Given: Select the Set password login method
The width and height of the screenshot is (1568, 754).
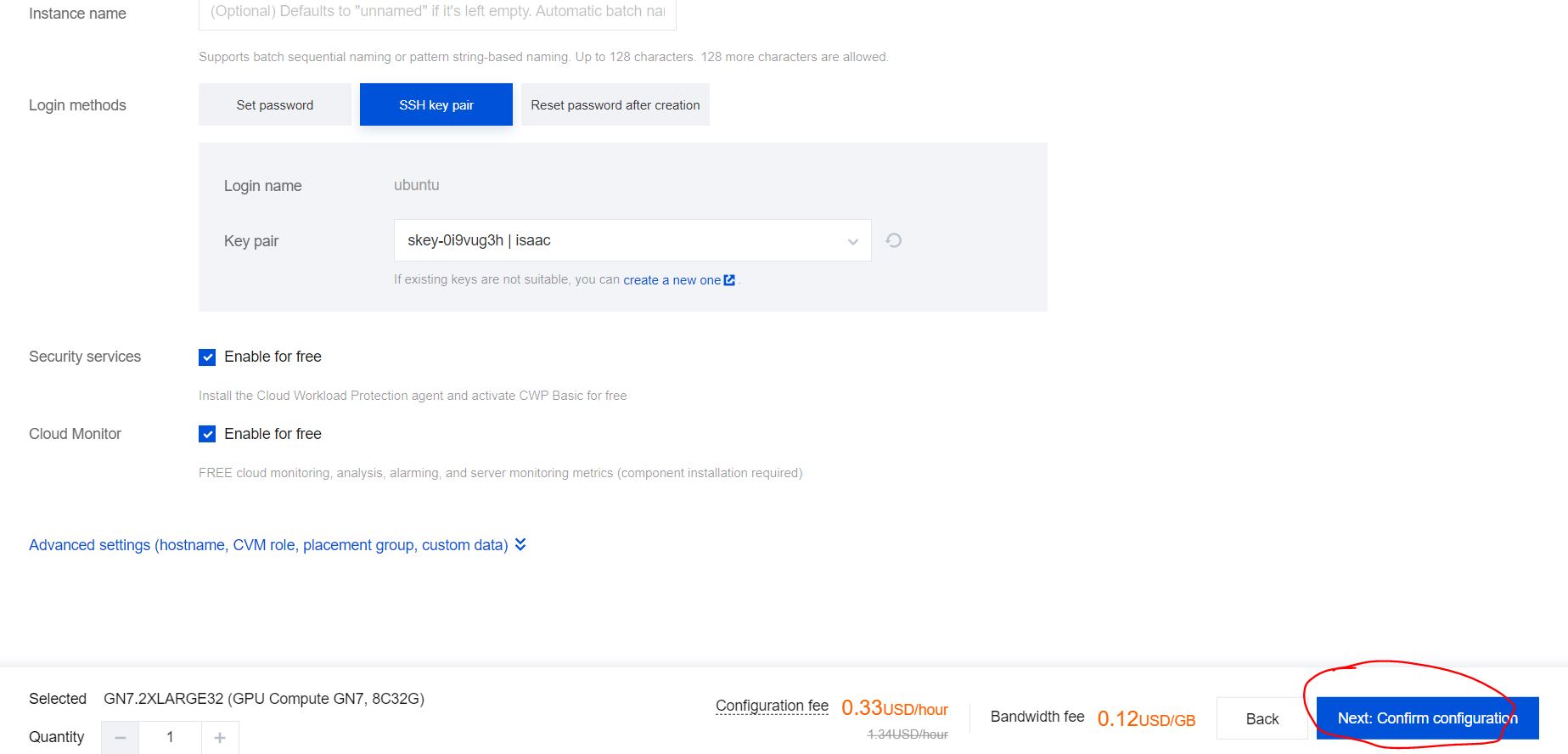Looking at the screenshot, I should (274, 104).
